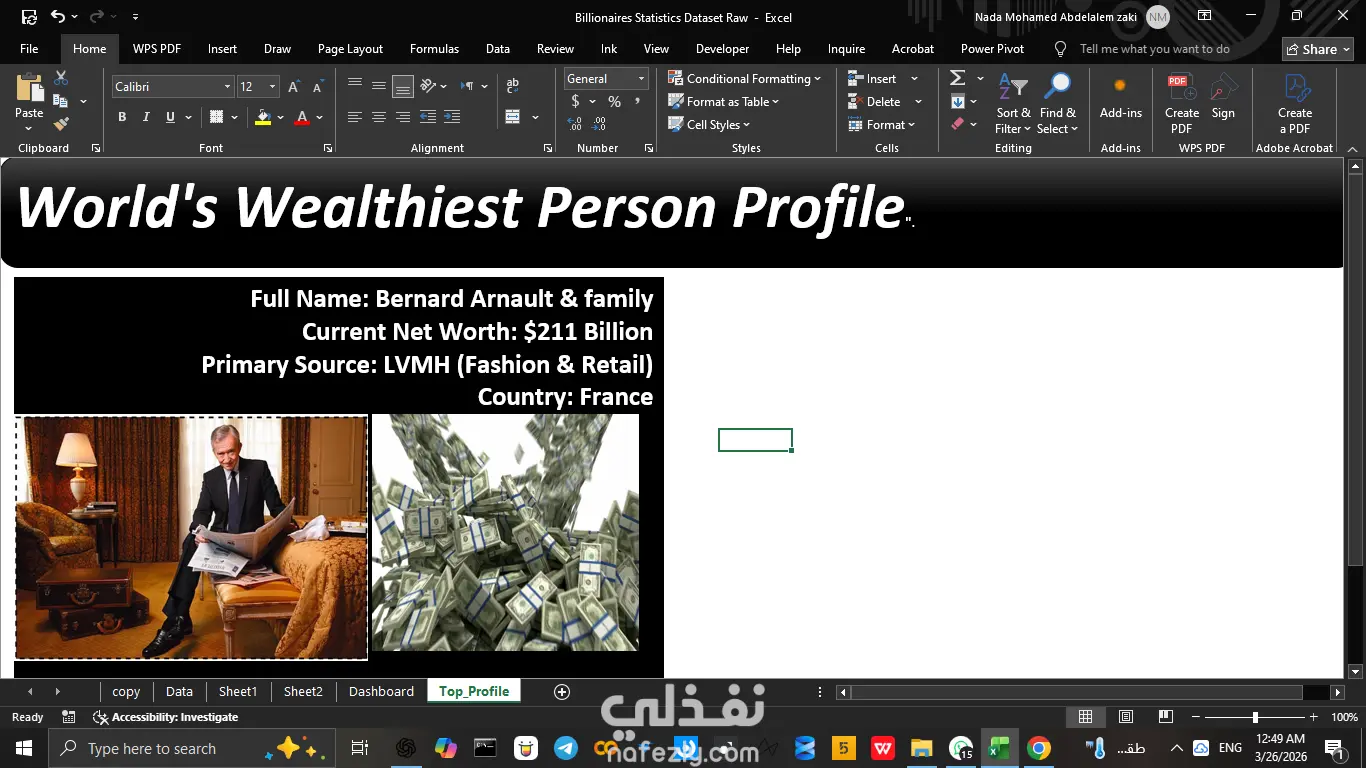Viewport: 1366px width, 768px height.
Task: Decrease font size with the smaller A
Action: [x=317, y=87]
